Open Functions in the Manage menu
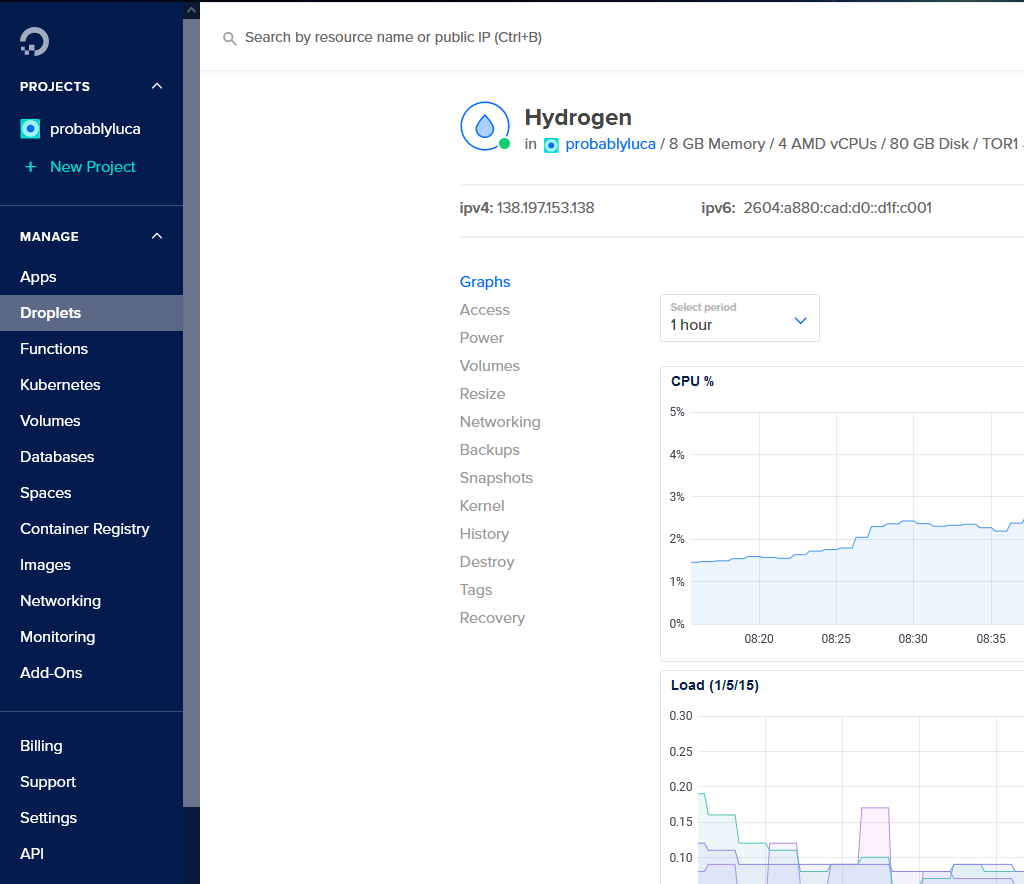The width and height of the screenshot is (1024, 884). pyautogui.click(x=91, y=349)
